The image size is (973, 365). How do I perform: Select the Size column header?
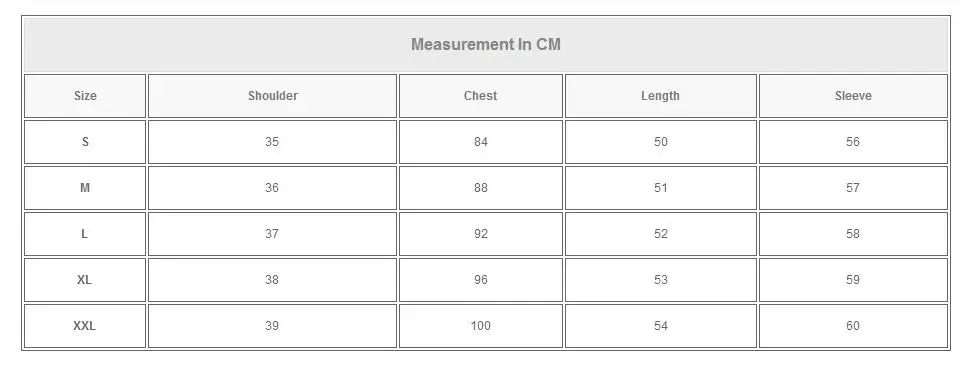85,96
